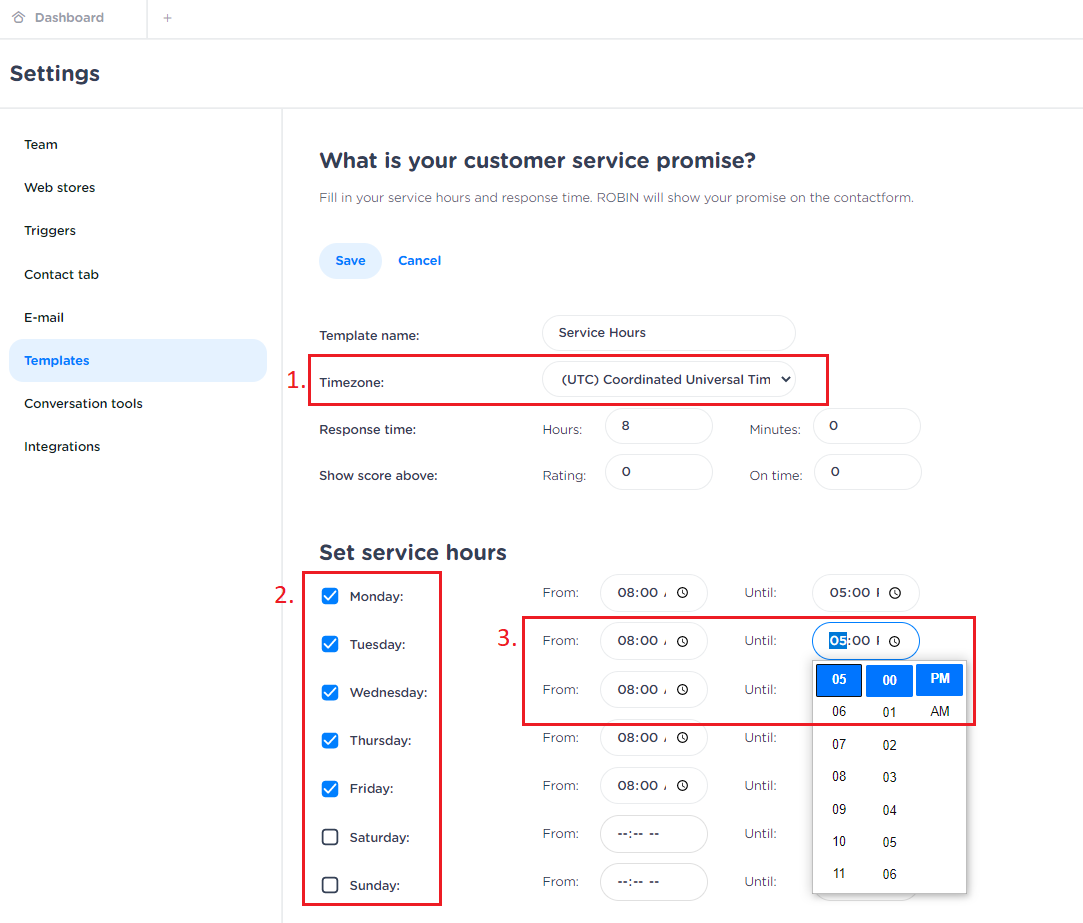This screenshot has height=923, width=1083.
Task: Go to Integrations in the sidebar
Action: [x=62, y=447]
